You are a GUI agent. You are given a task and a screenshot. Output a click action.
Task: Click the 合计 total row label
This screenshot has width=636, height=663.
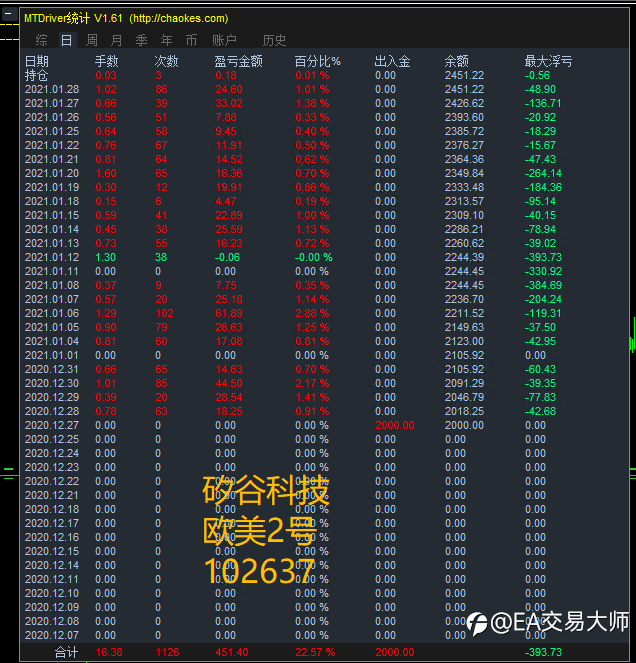click(x=66, y=652)
